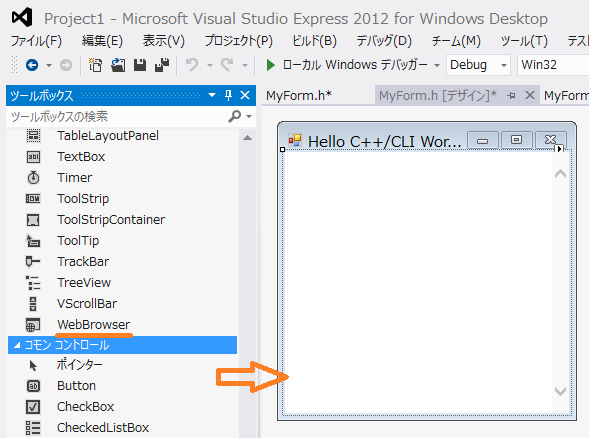Select the TableLayoutPanel icon in toolbox
The image size is (589, 438).
33,136
